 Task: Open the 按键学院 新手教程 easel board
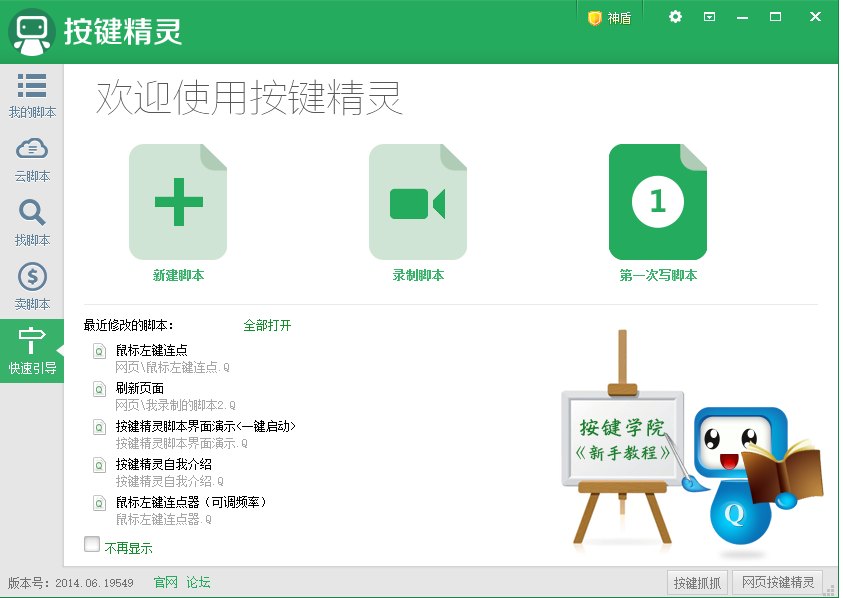point(623,438)
